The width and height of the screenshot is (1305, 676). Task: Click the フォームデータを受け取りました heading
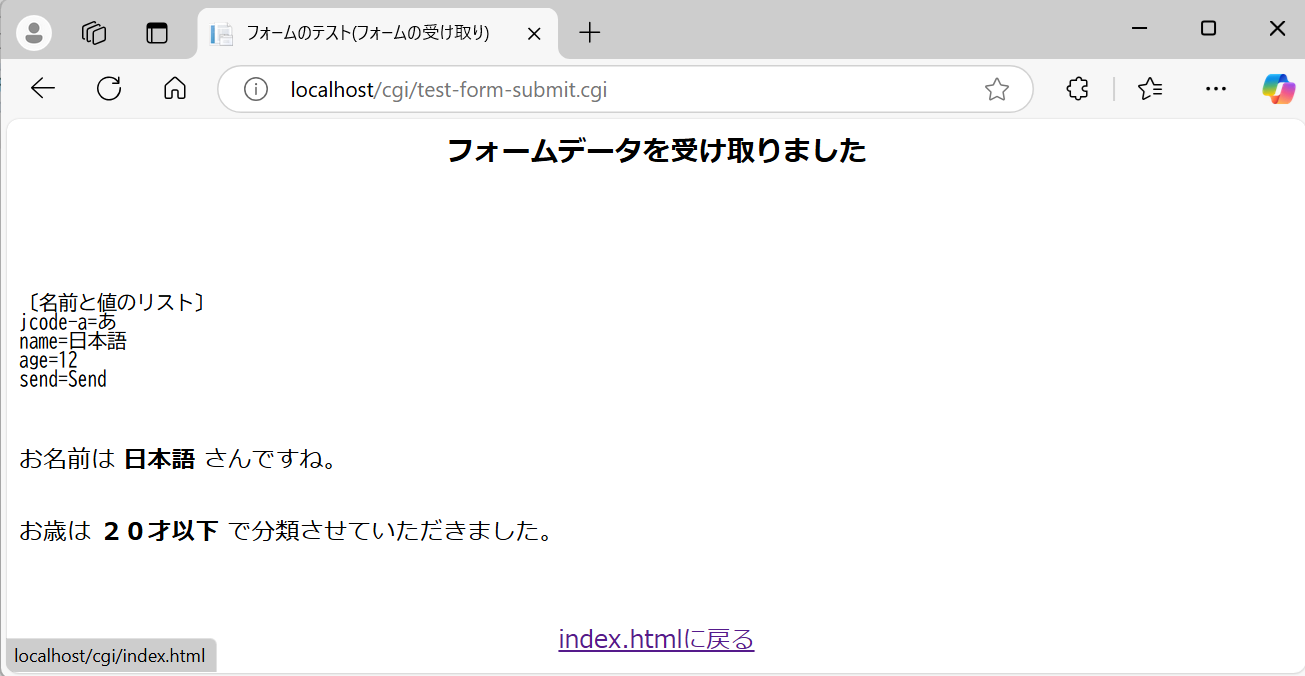click(x=656, y=151)
